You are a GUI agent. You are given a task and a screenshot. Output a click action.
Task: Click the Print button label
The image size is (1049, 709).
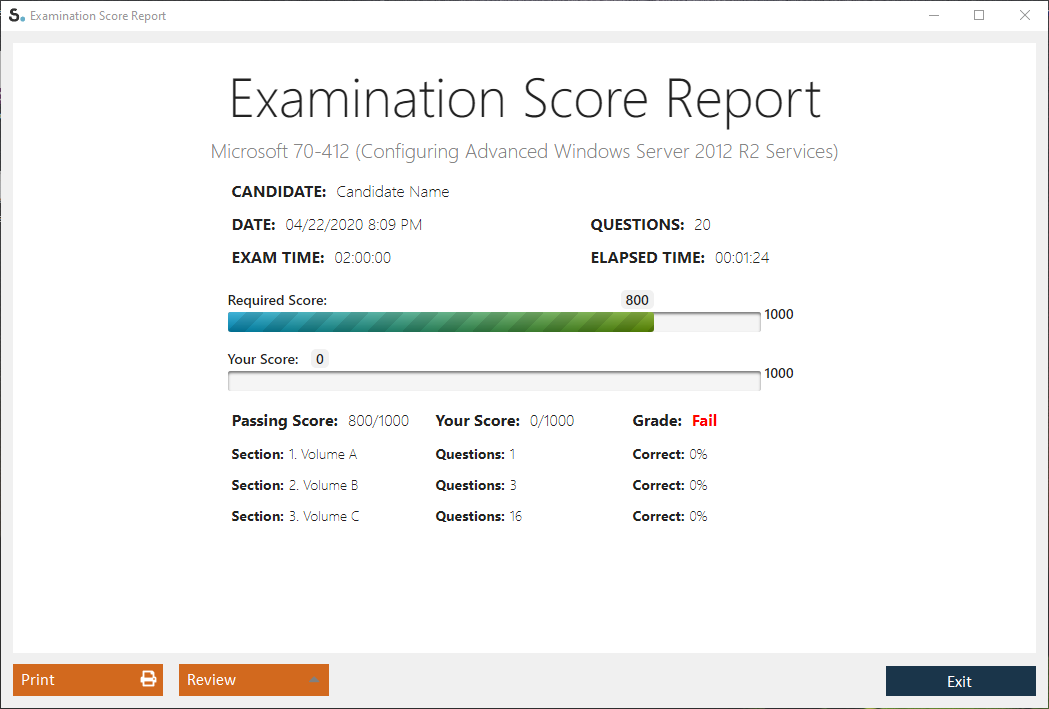pyautogui.click(x=39, y=680)
